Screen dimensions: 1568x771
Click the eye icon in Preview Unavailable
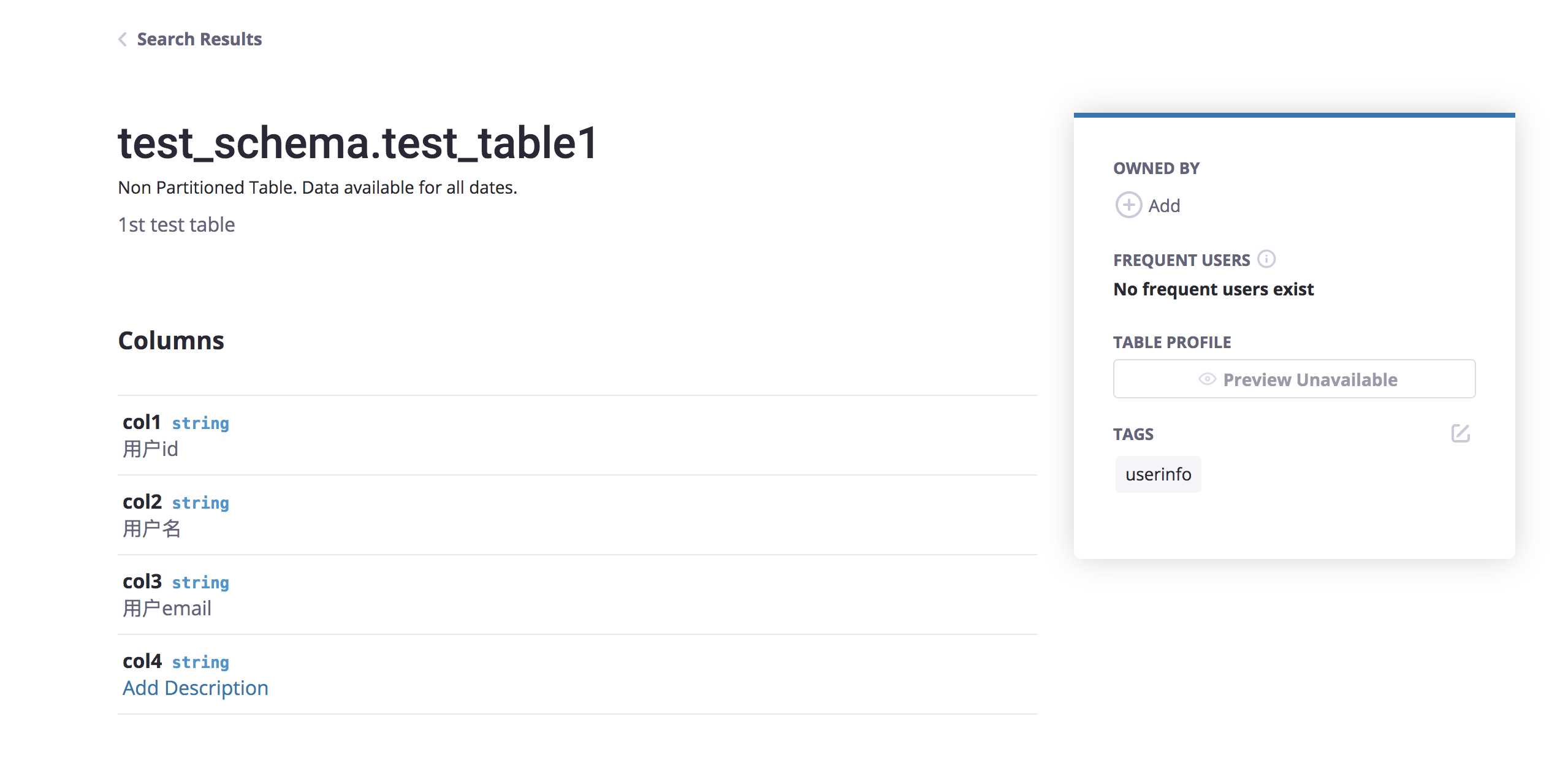[x=1207, y=379]
